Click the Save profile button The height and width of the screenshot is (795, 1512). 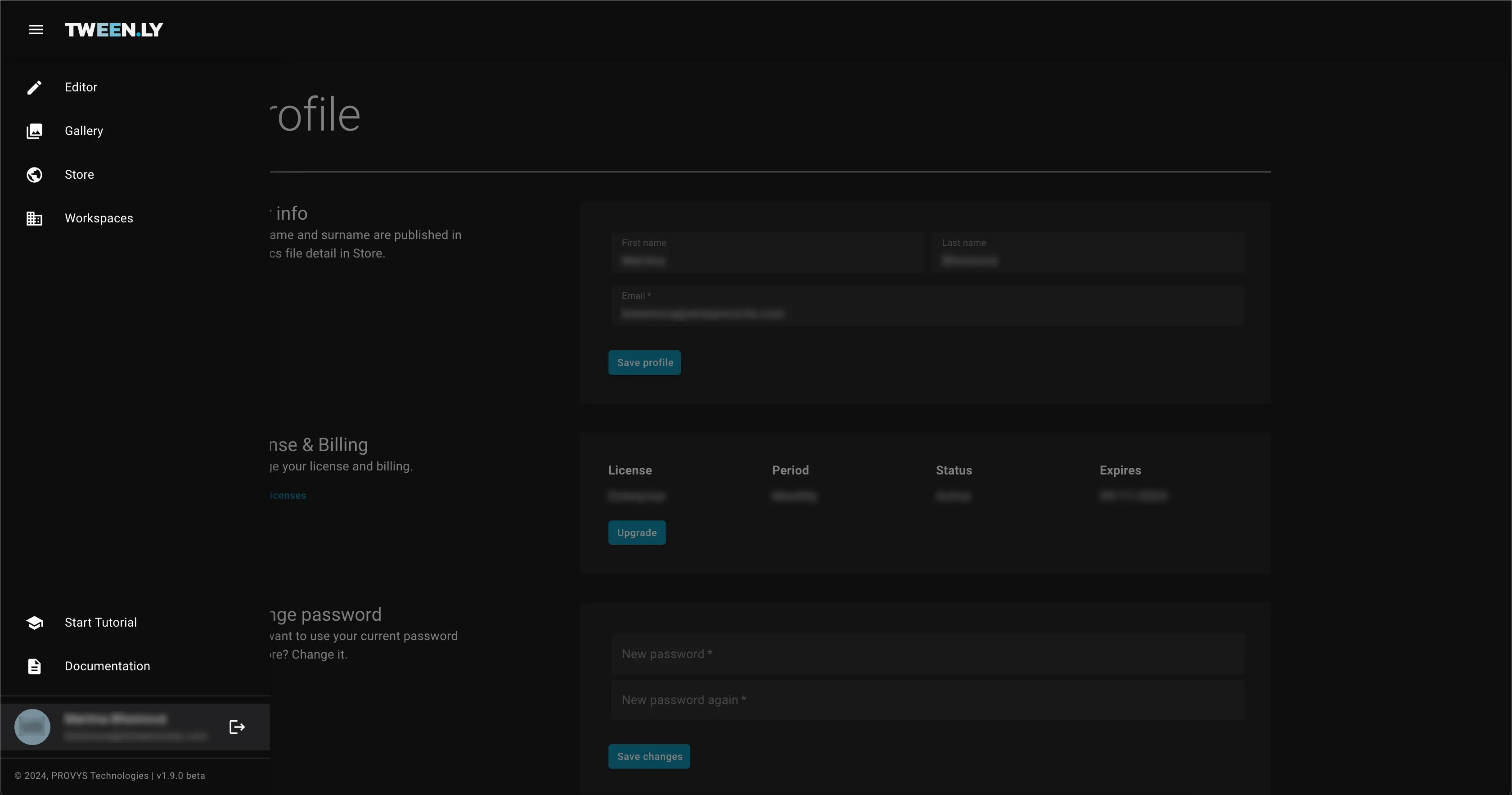click(644, 362)
